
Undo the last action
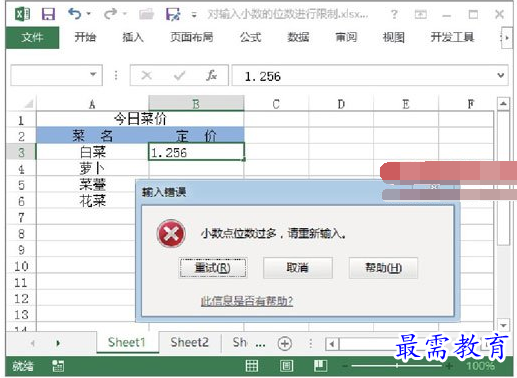coord(74,14)
